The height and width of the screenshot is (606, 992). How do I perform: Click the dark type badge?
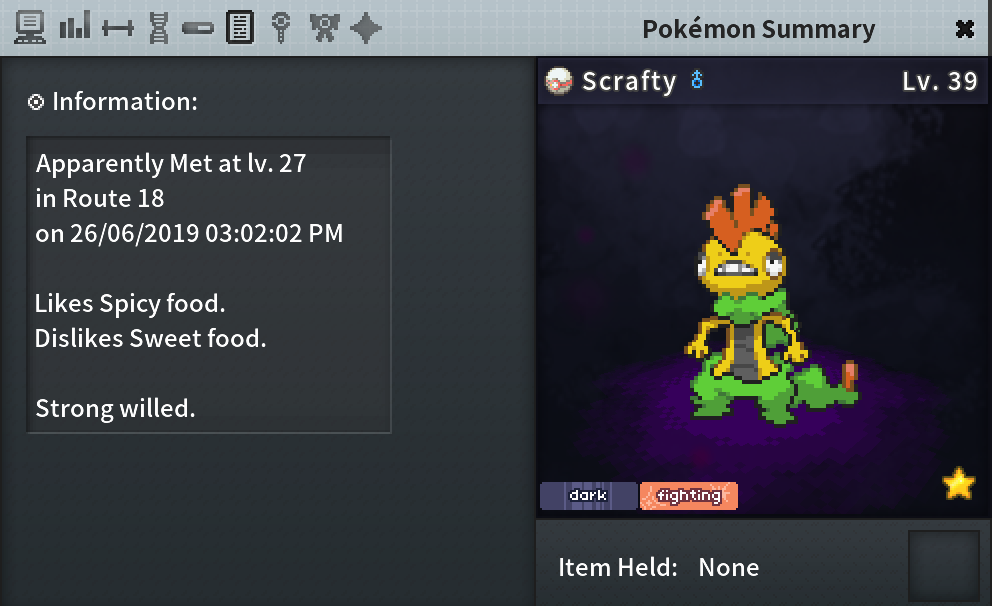588,495
